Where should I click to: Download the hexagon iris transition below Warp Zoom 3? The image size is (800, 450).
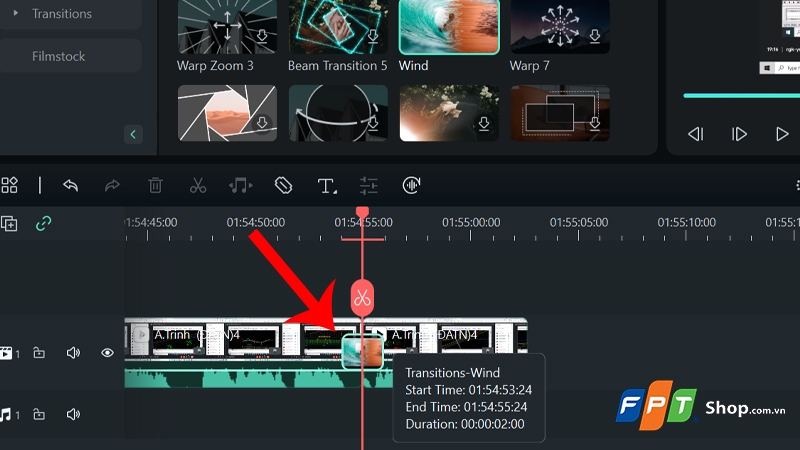point(262,123)
